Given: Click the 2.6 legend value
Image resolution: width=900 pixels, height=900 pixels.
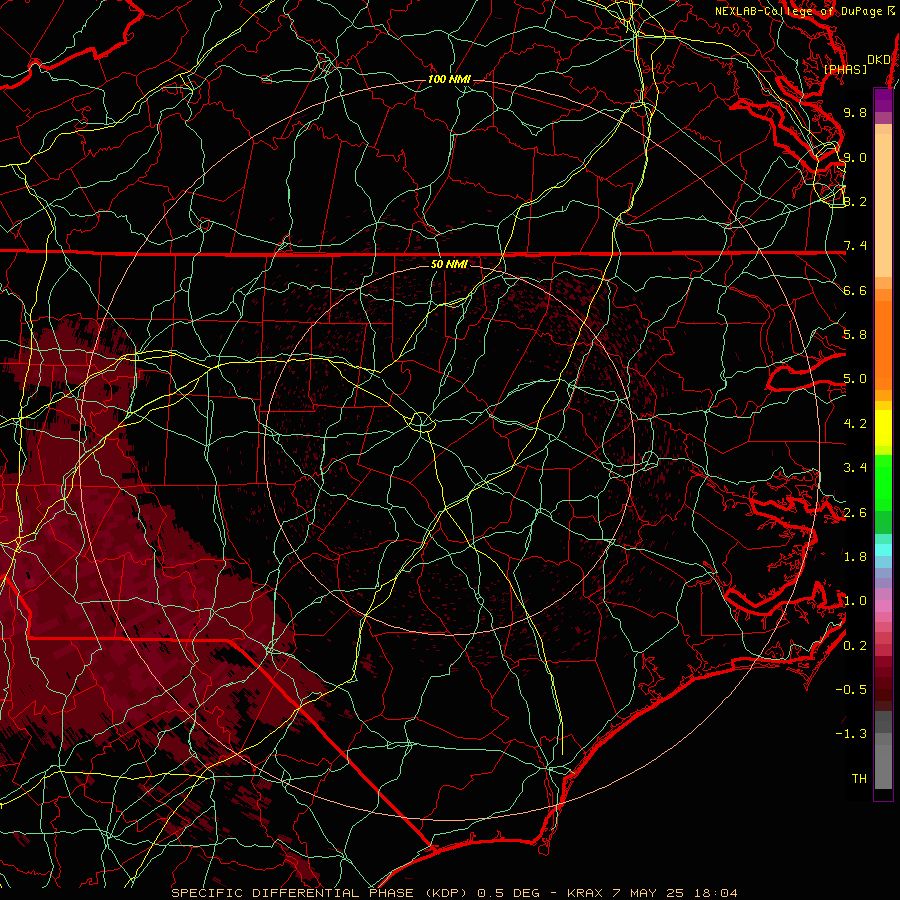Looking at the screenshot, I should tap(855, 513).
